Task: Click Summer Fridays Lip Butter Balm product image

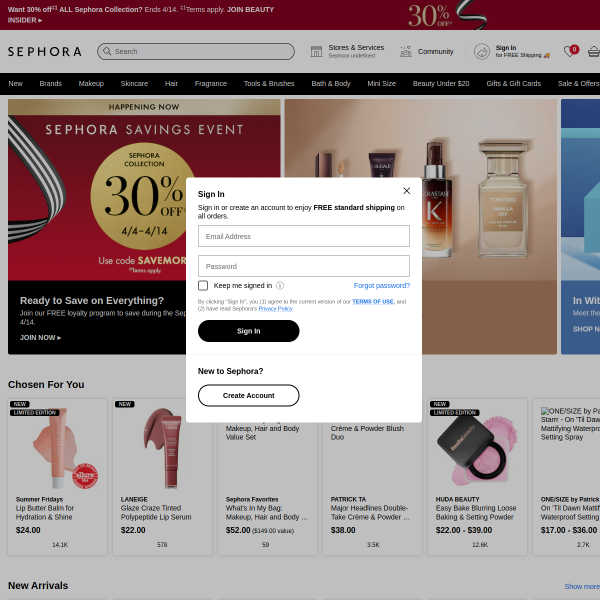Action: click(58, 448)
